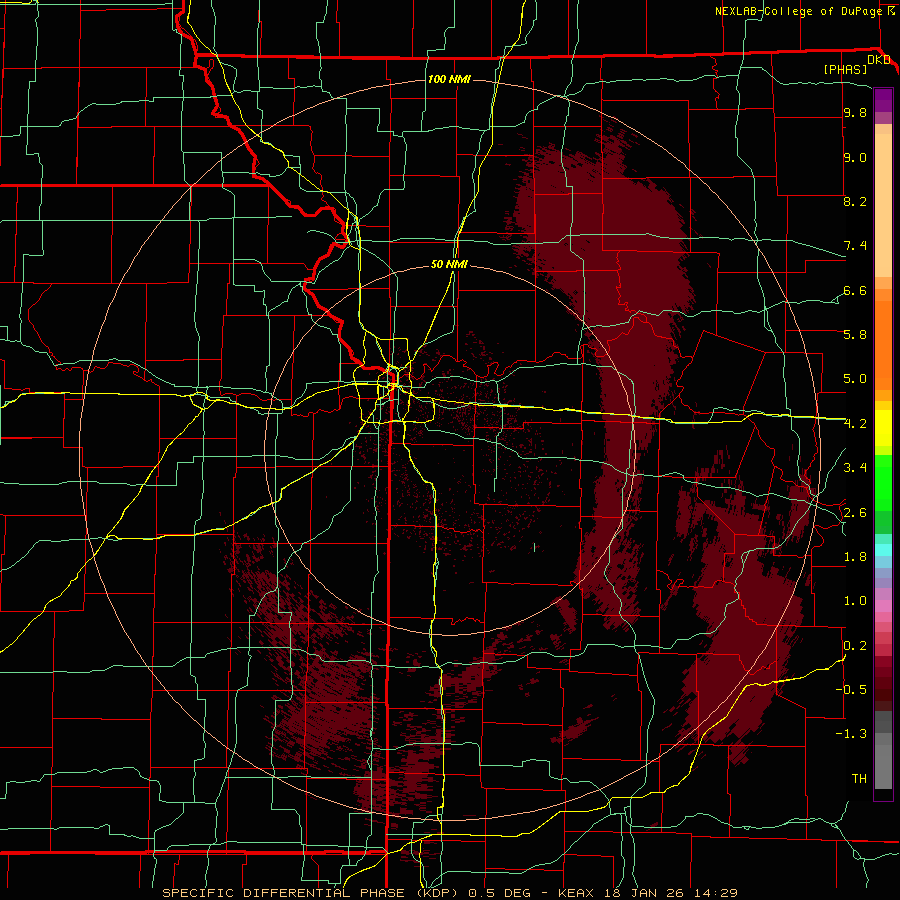Screen dimensions: 900x900
Task: Click the 1.8 legend value
Action: click(855, 557)
